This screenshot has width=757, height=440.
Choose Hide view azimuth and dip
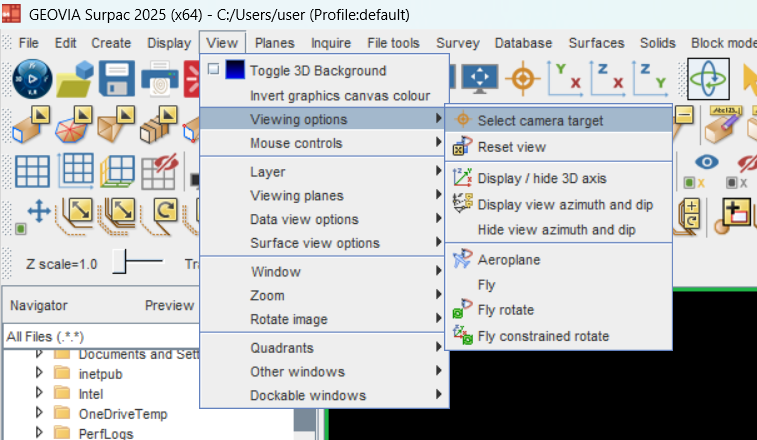(559, 229)
